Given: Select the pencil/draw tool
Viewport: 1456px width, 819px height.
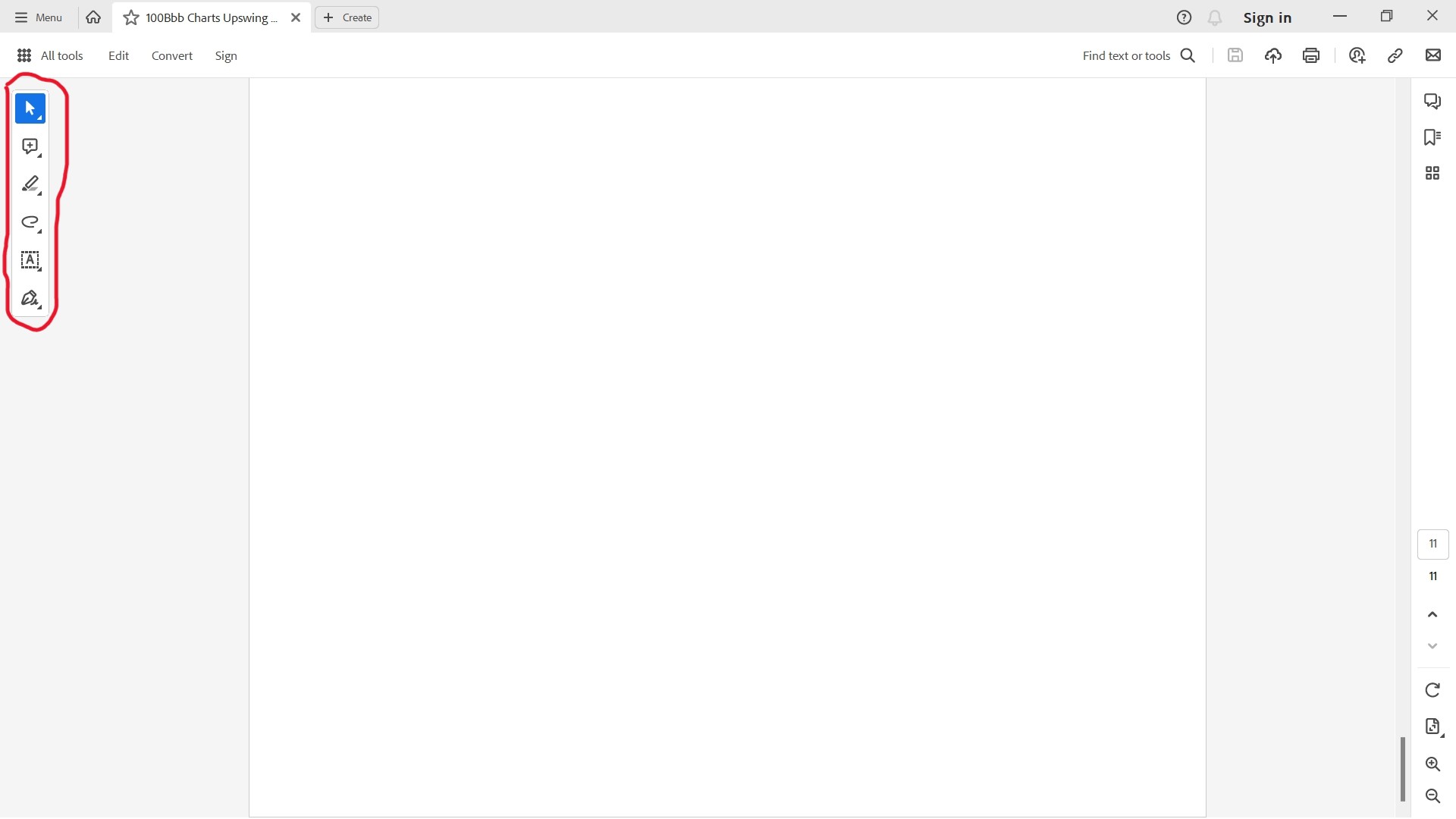Looking at the screenshot, I should tap(30, 184).
